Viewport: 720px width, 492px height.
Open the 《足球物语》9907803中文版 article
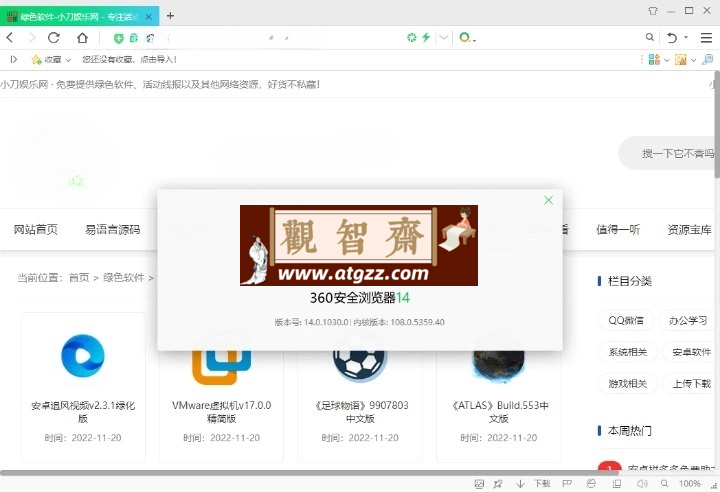pyautogui.click(x=360, y=412)
